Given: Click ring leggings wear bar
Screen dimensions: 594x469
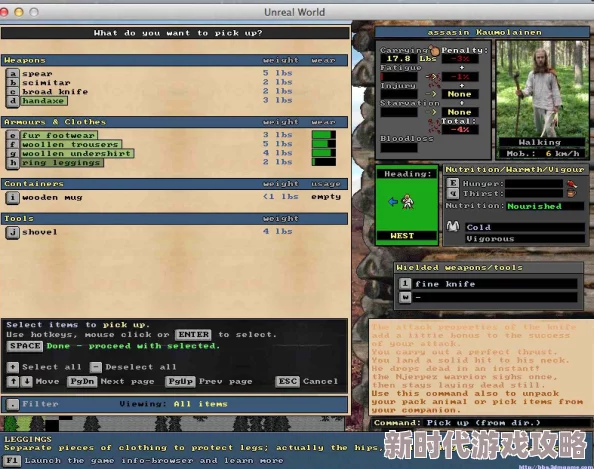Looking at the screenshot, I should click(x=324, y=162).
